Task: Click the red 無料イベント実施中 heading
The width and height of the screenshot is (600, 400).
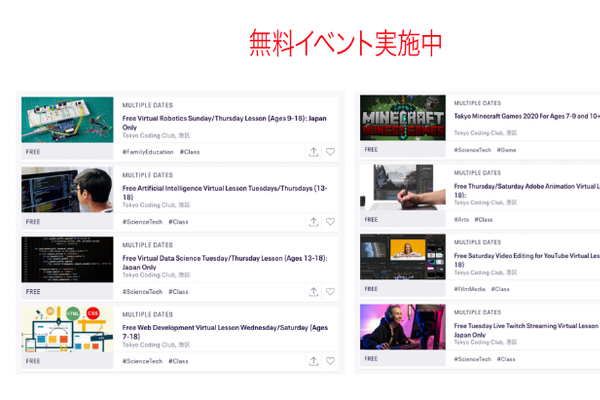Action: 346,43
